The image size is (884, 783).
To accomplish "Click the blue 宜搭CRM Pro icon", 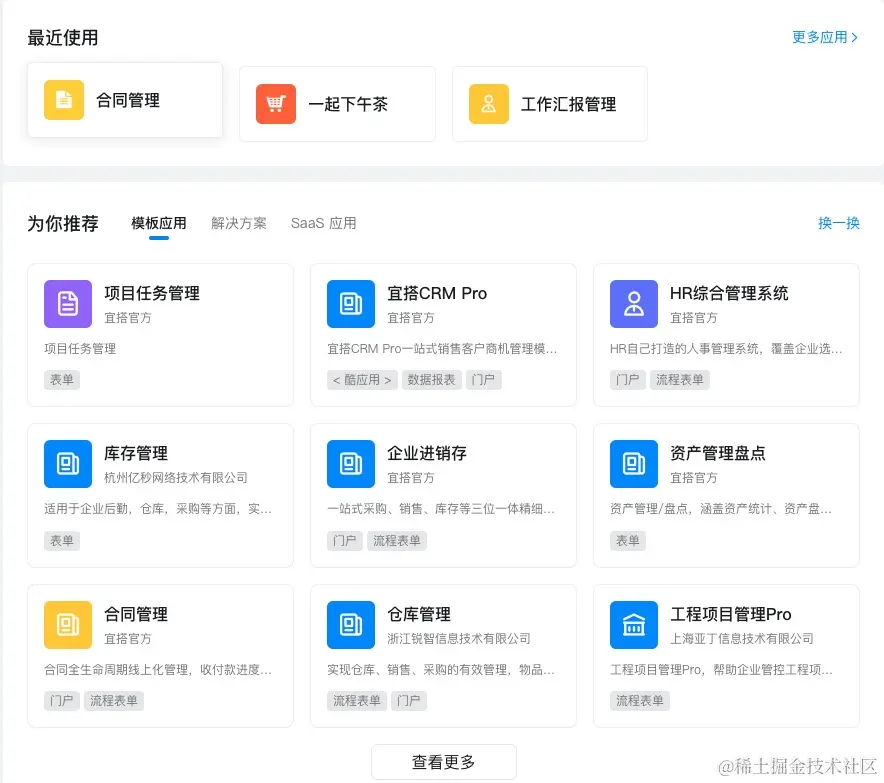I will coord(351,304).
